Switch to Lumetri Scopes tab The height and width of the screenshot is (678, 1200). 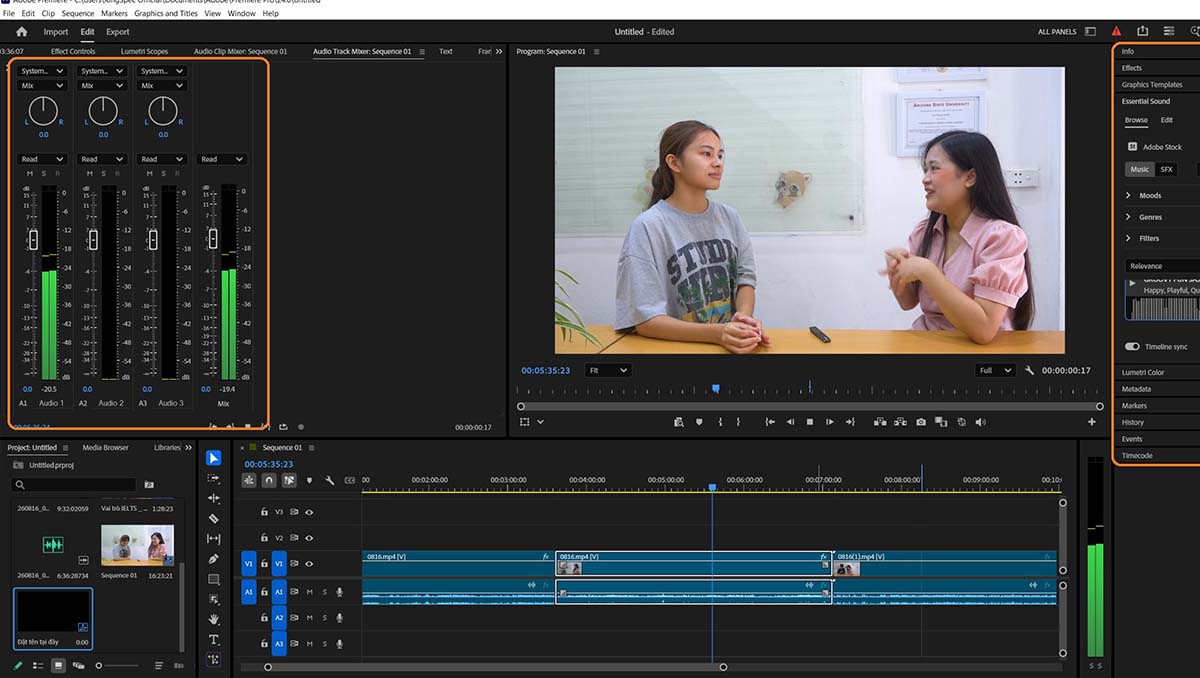[145, 51]
